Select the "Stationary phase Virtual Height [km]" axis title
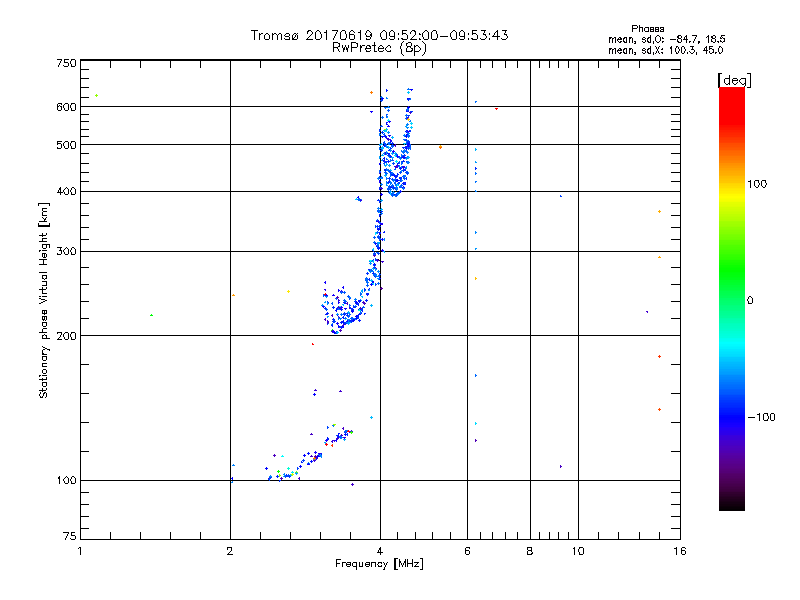The height and width of the screenshot is (600, 800). [44, 300]
